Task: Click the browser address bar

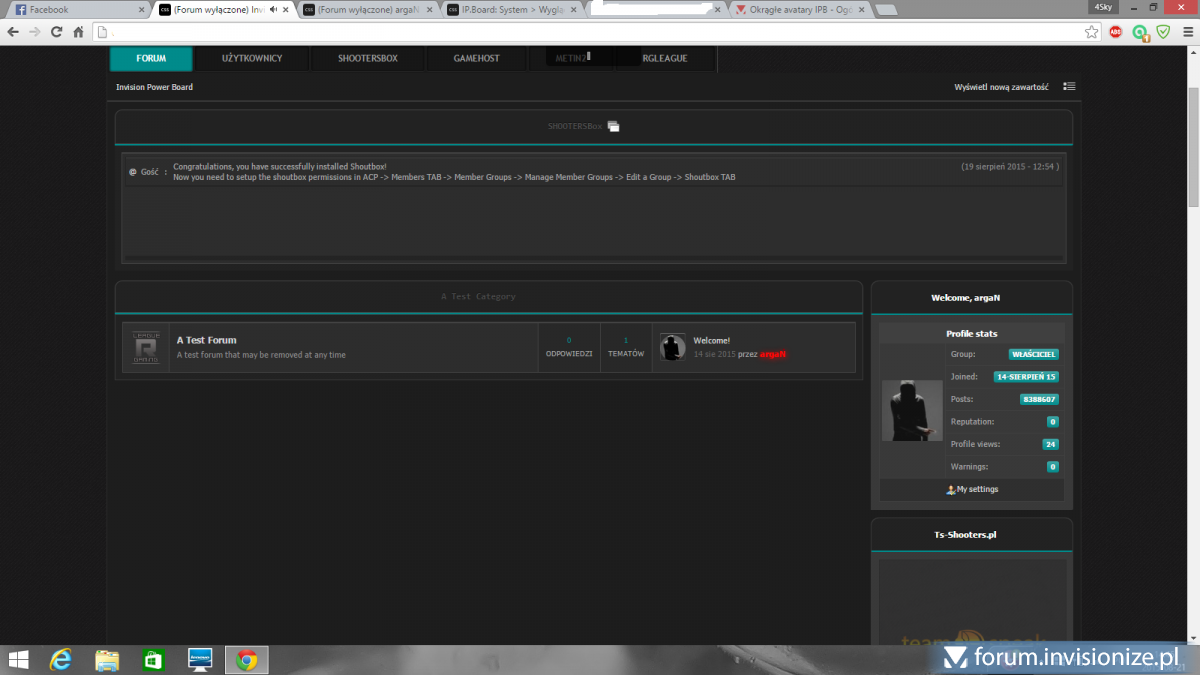Action: coord(590,32)
